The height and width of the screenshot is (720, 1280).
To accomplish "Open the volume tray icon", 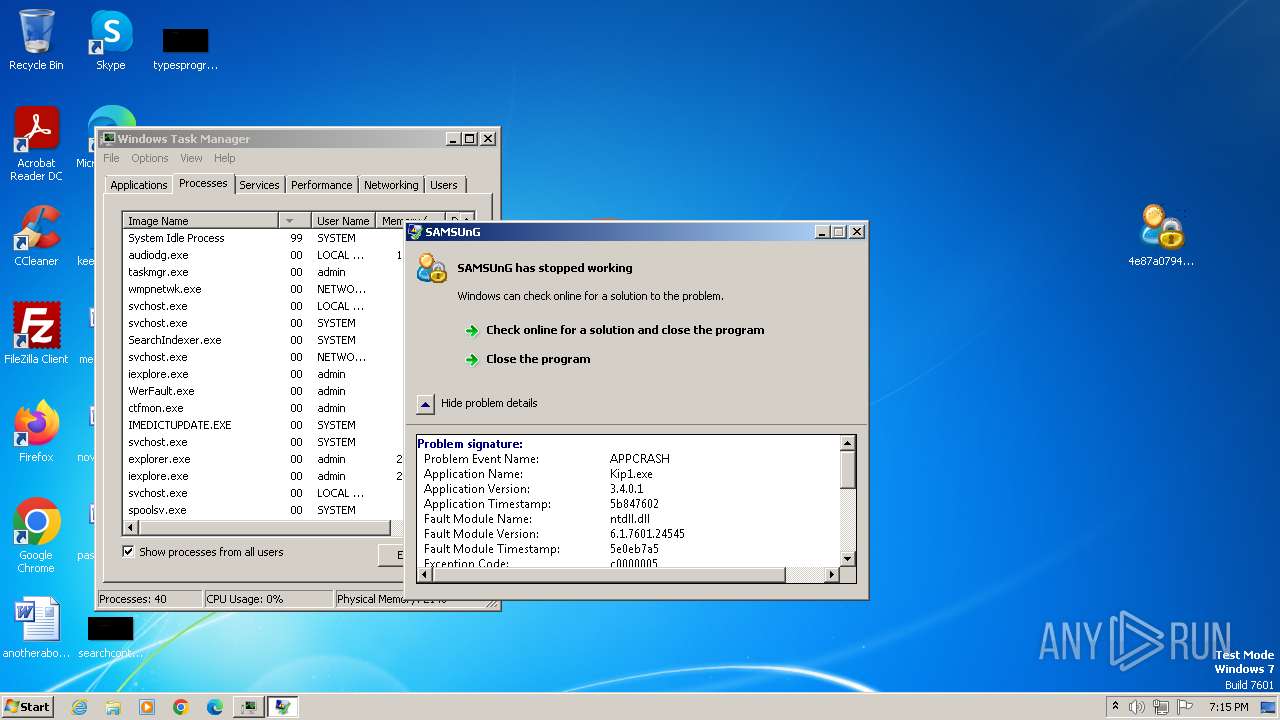I will [1137, 707].
